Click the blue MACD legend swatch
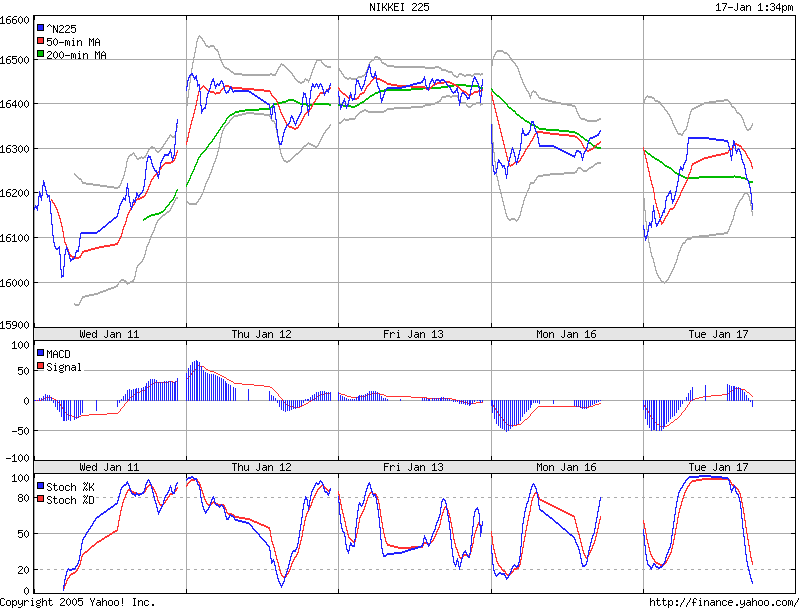The height and width of the screenshot is (608, 800). pos(40,353)
